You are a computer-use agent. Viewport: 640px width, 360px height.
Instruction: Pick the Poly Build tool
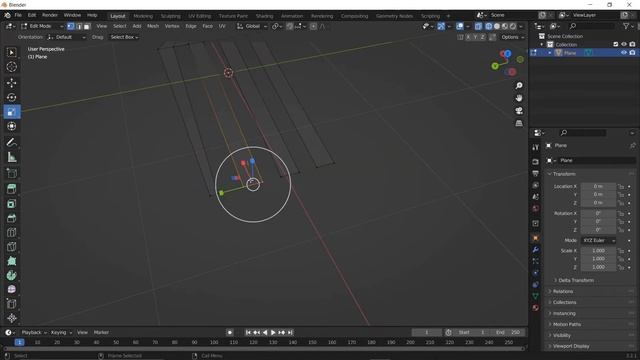(11, 261)
